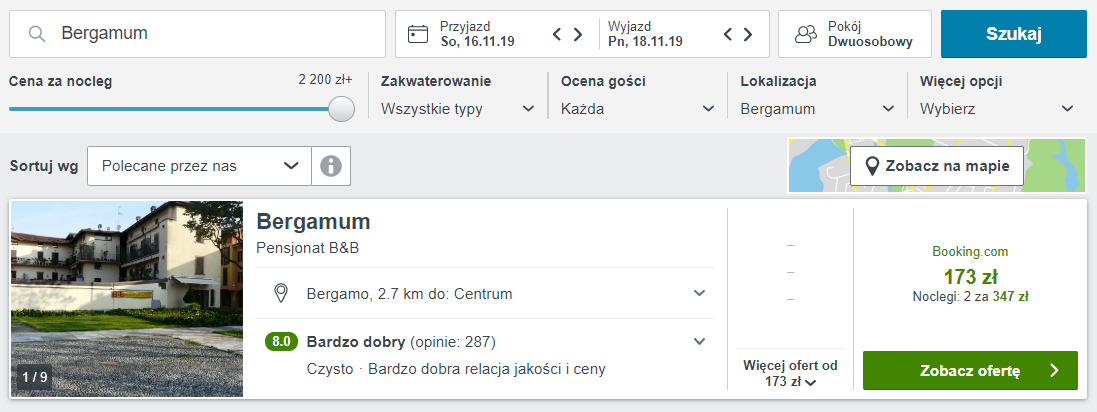Click the price per night slider handle
Screen dimensions: 1097x412
click(342, 109)
